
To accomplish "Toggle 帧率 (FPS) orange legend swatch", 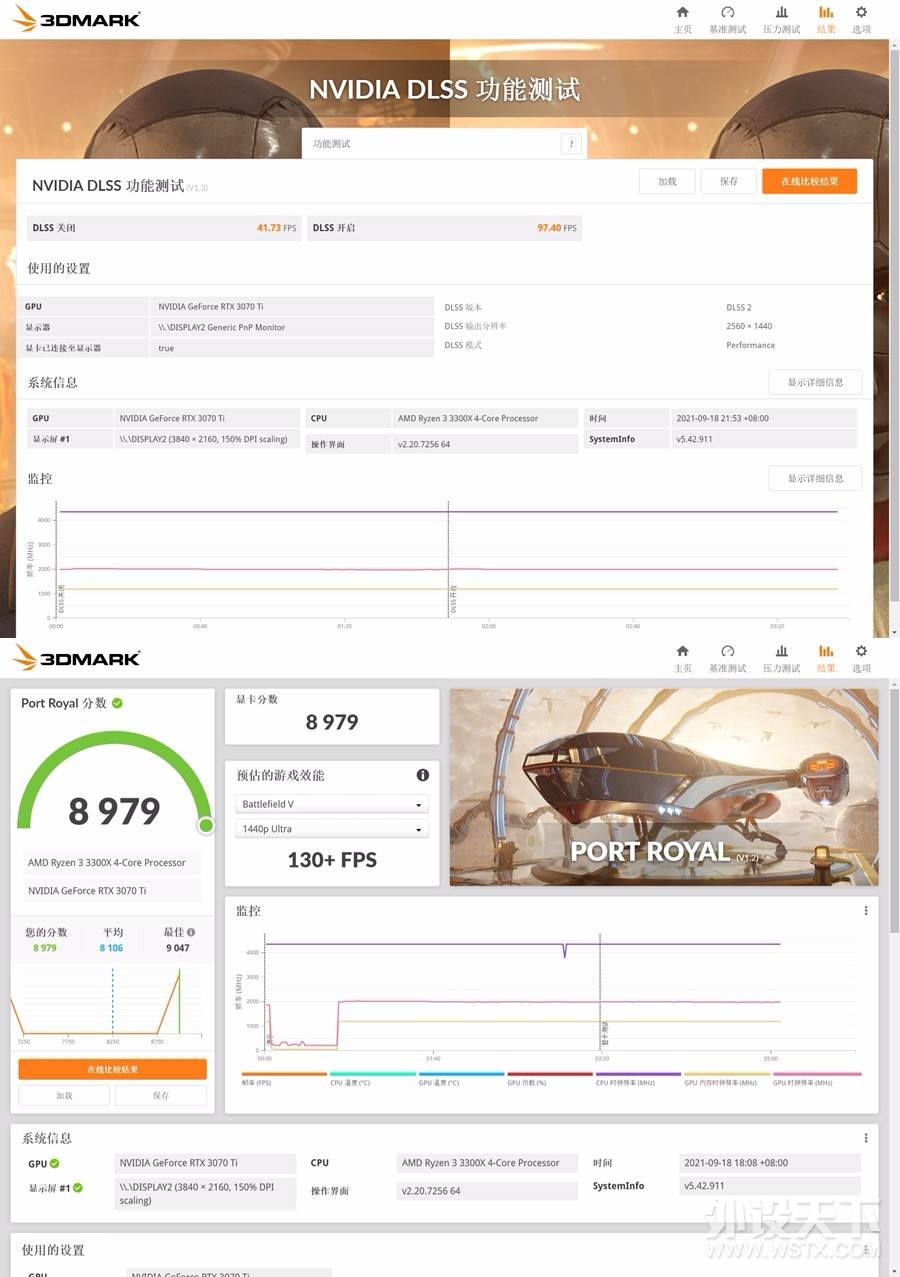I will pos(284,1075).
